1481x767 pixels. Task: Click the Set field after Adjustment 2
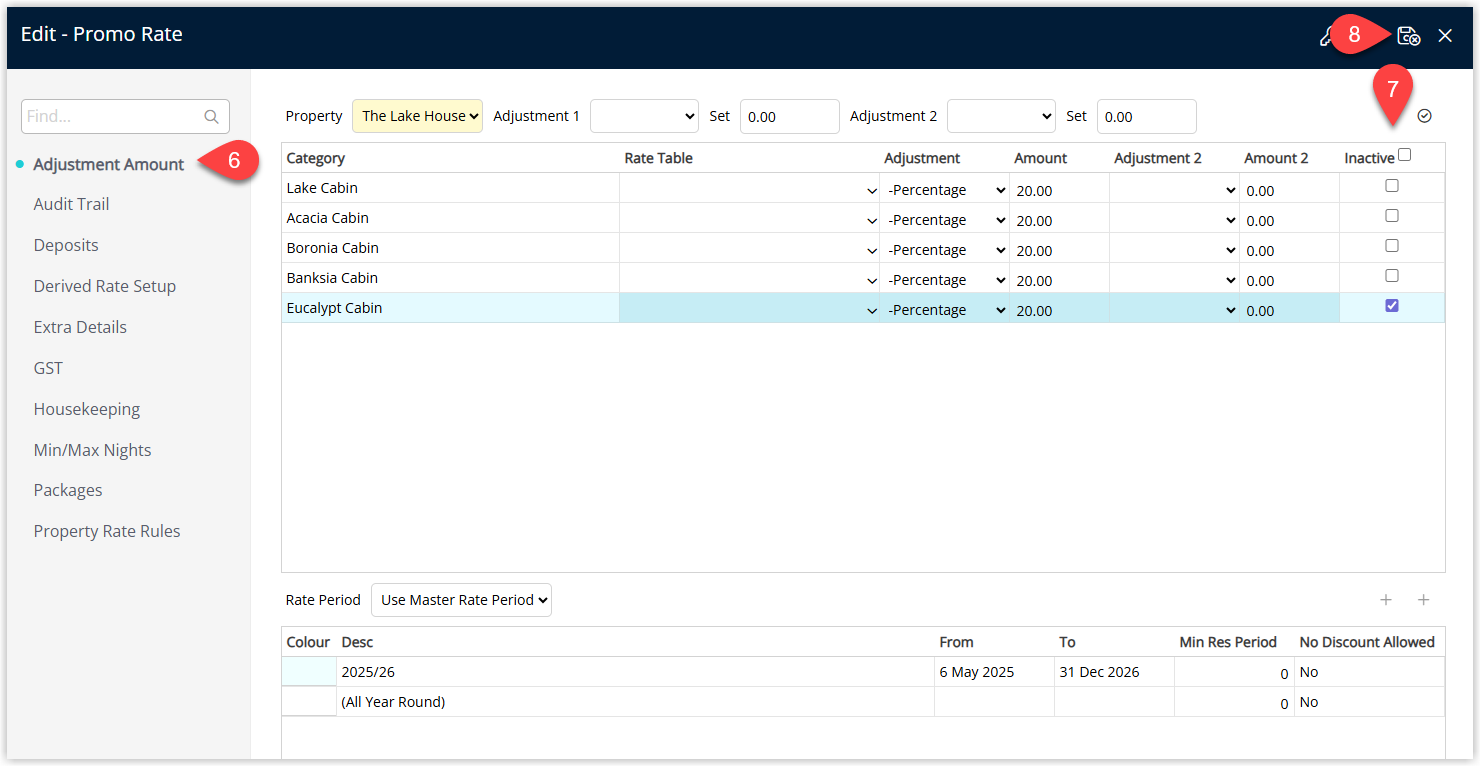coord(1146,116)
